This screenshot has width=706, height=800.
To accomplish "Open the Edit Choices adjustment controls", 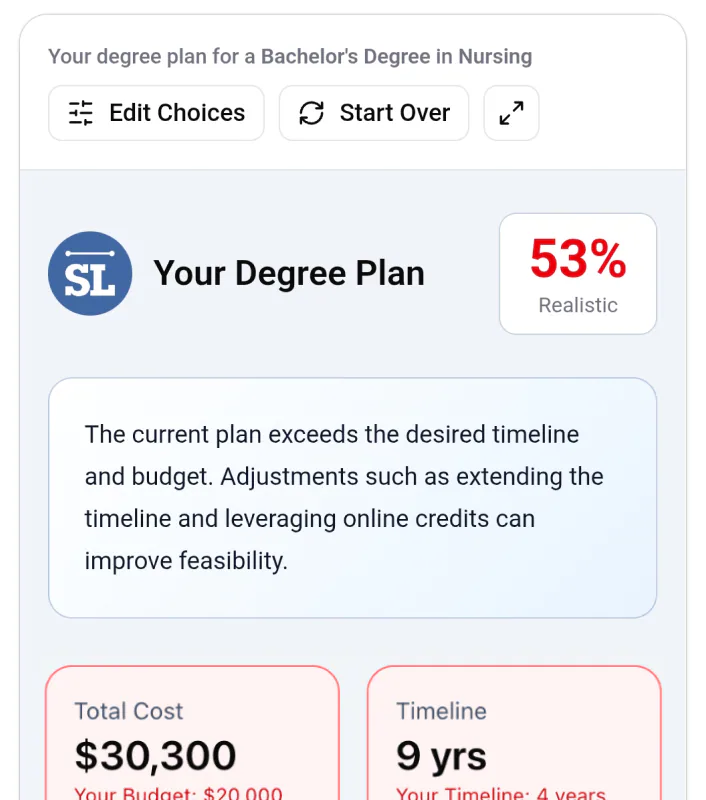I will click(x=156, y=113).
